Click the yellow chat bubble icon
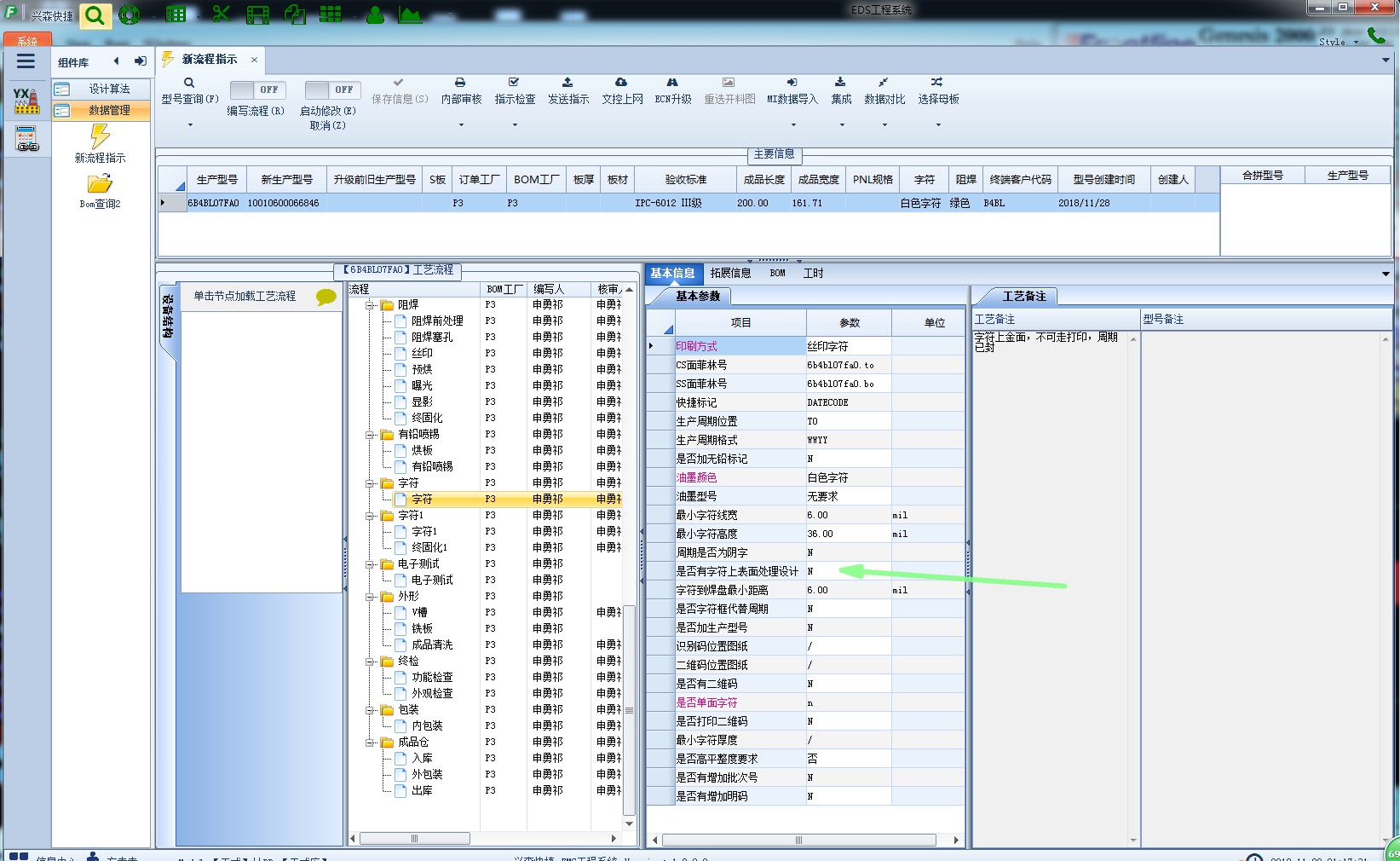 point(326,297)
